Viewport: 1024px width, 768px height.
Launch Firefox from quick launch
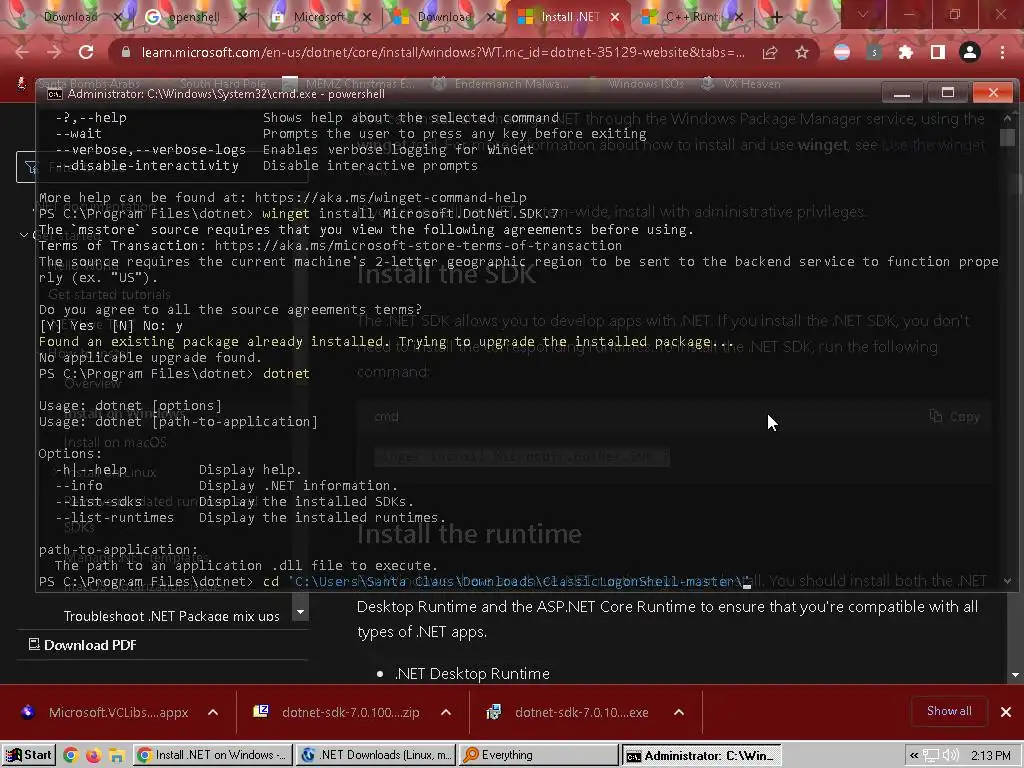tap(93, 756)
